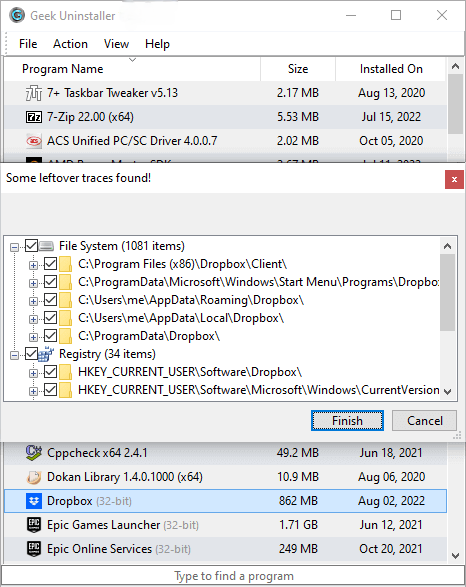The image size is (466, 587).
Task: Click folder icon for HKEY_CURRENT_USER\Software\Dropbox
Action: 66,372
